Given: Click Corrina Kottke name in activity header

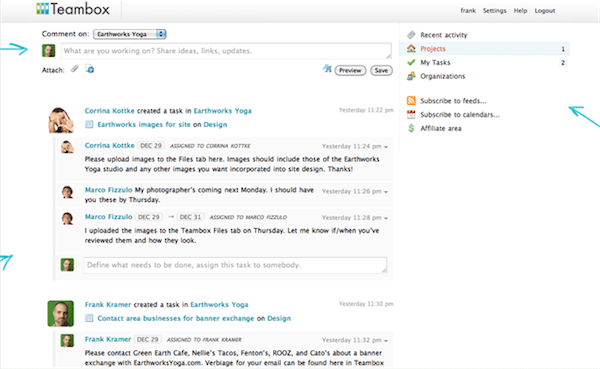Looking at the screenshot, I should click(109, 111).
